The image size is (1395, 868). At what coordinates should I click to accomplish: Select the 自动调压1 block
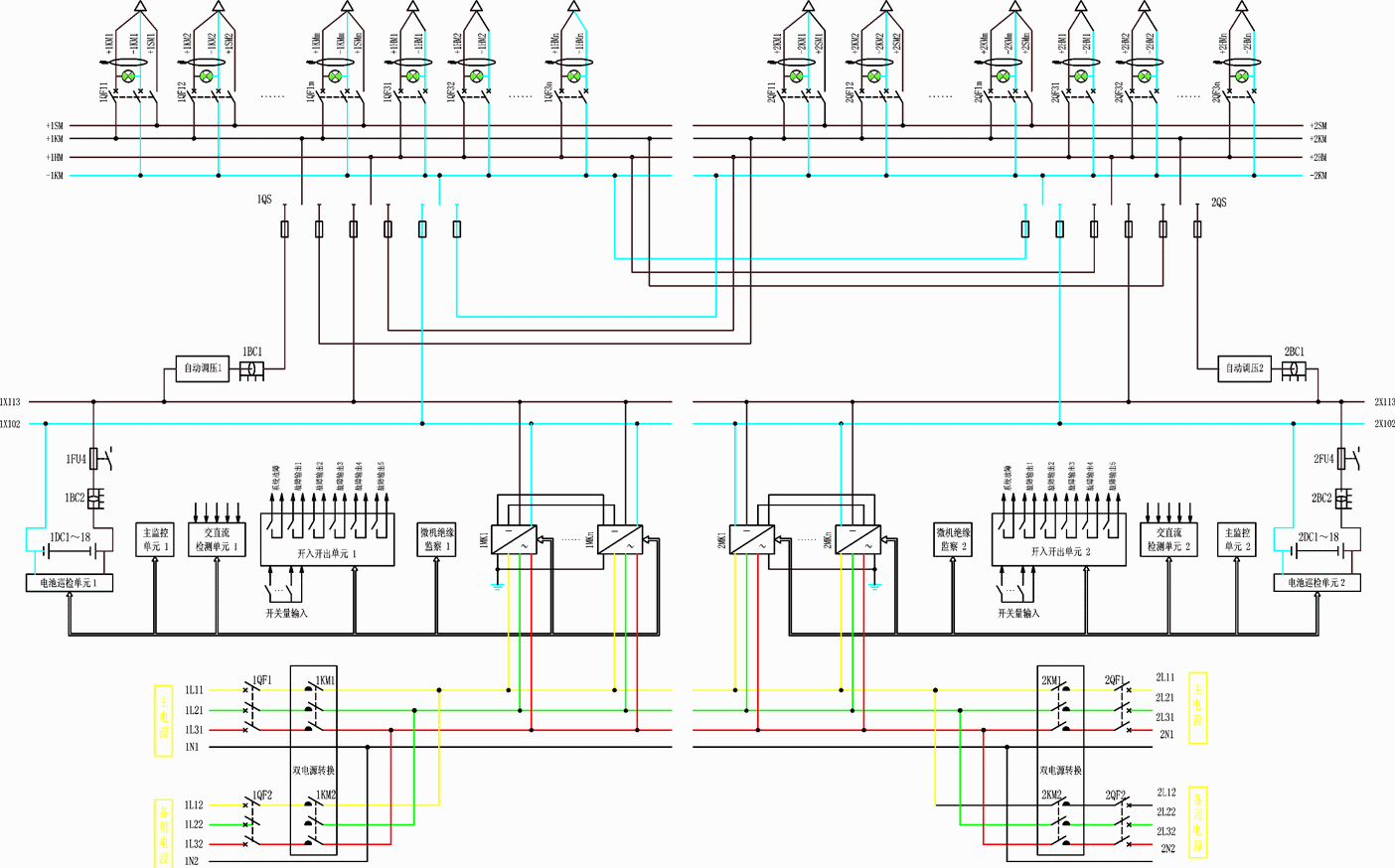click(x=203, y=368)
